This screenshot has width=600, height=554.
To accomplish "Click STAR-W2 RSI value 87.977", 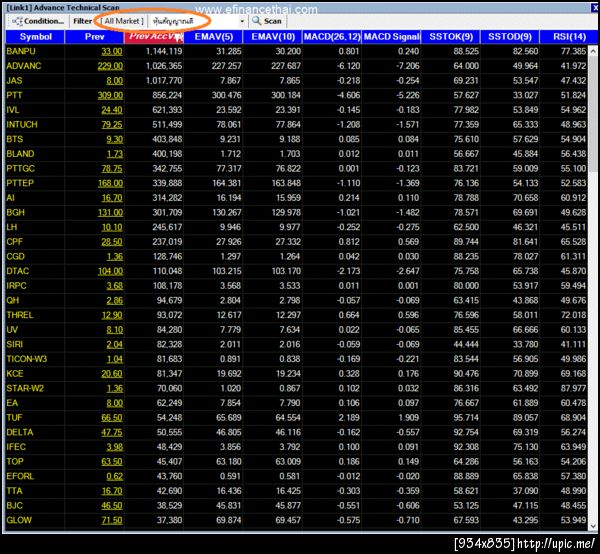I will pos(573,388).
